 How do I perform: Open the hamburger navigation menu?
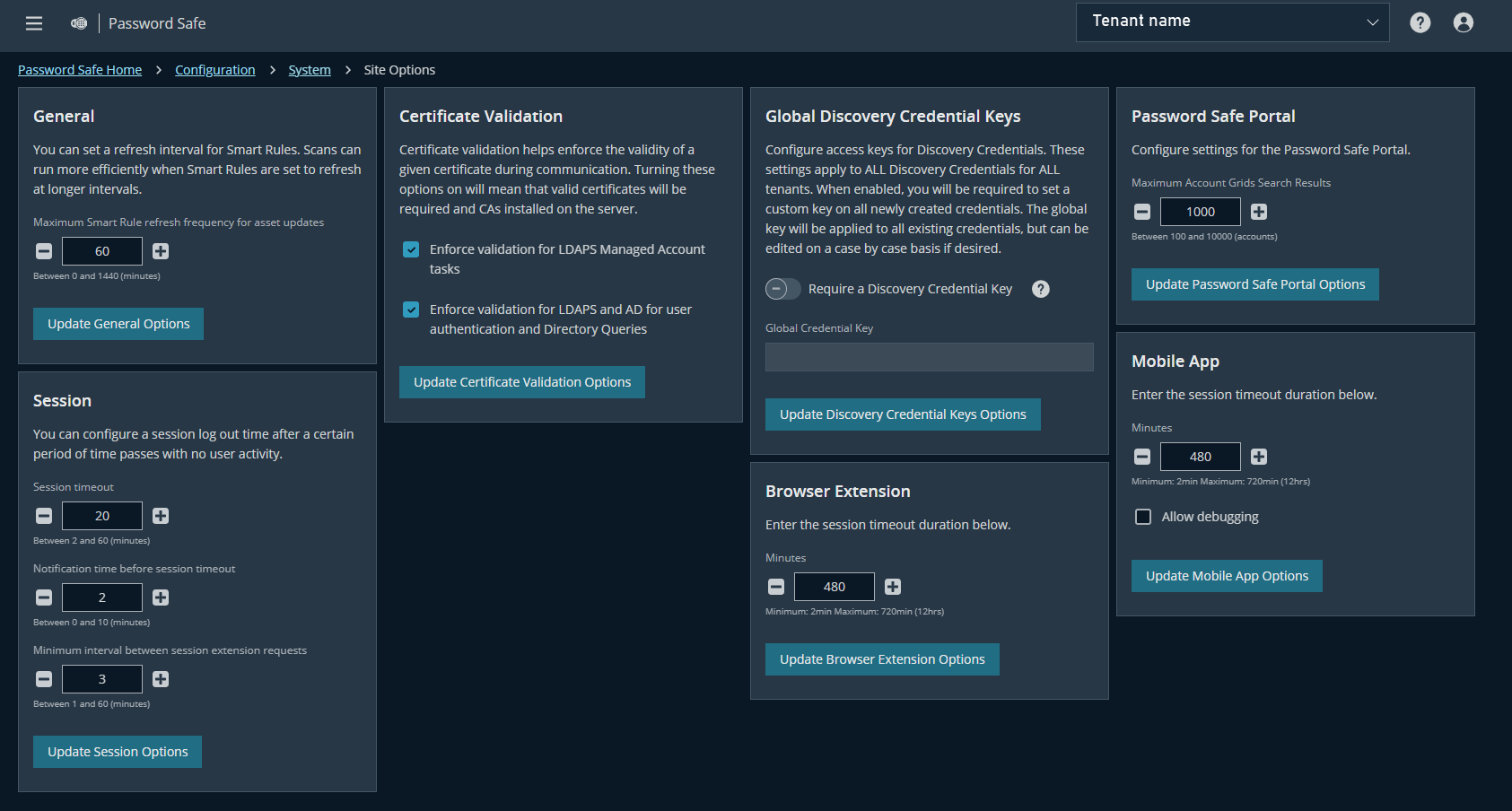(x=33, y=23)
